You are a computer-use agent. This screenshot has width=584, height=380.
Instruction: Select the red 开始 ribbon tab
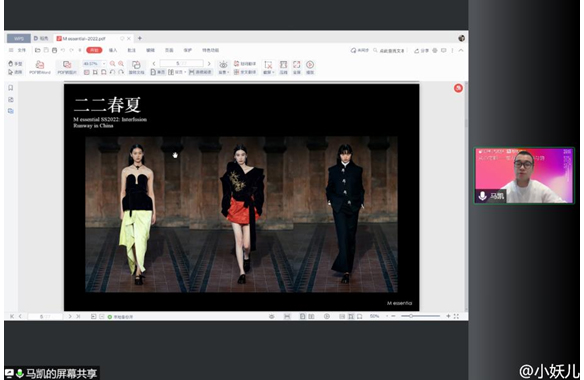(x=94, y=50)
